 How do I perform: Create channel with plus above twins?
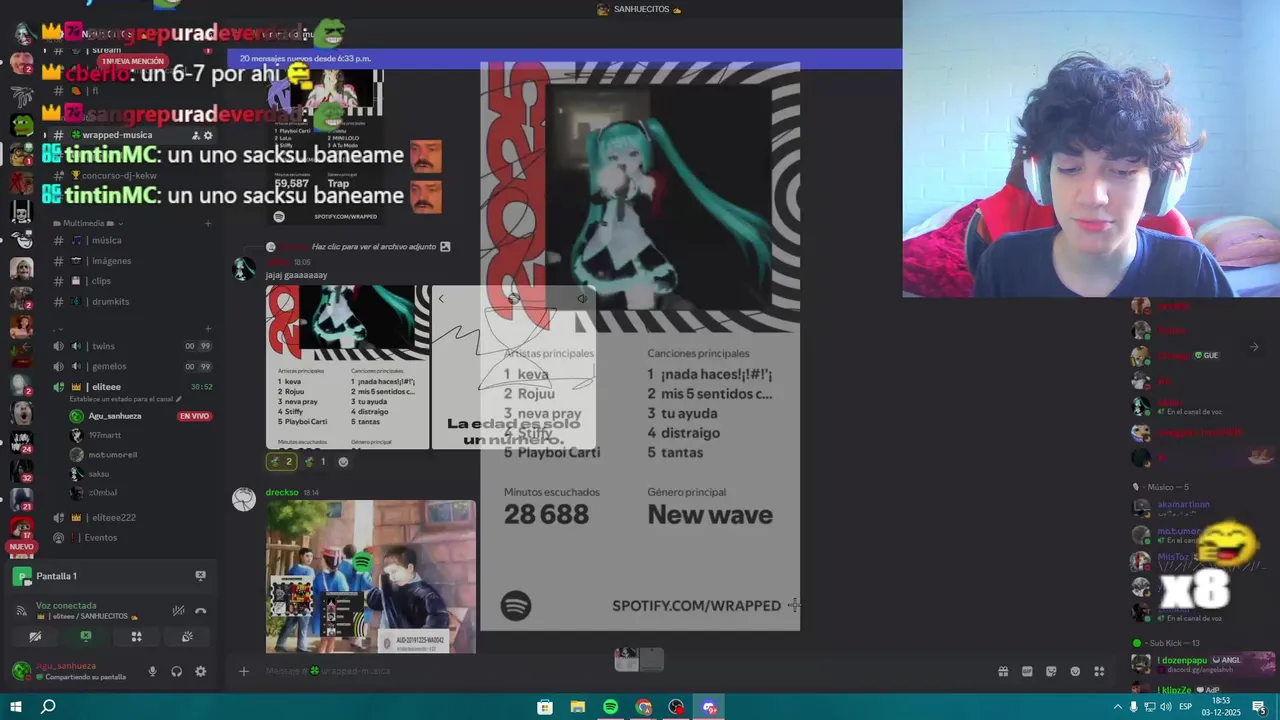coord(208,328)
